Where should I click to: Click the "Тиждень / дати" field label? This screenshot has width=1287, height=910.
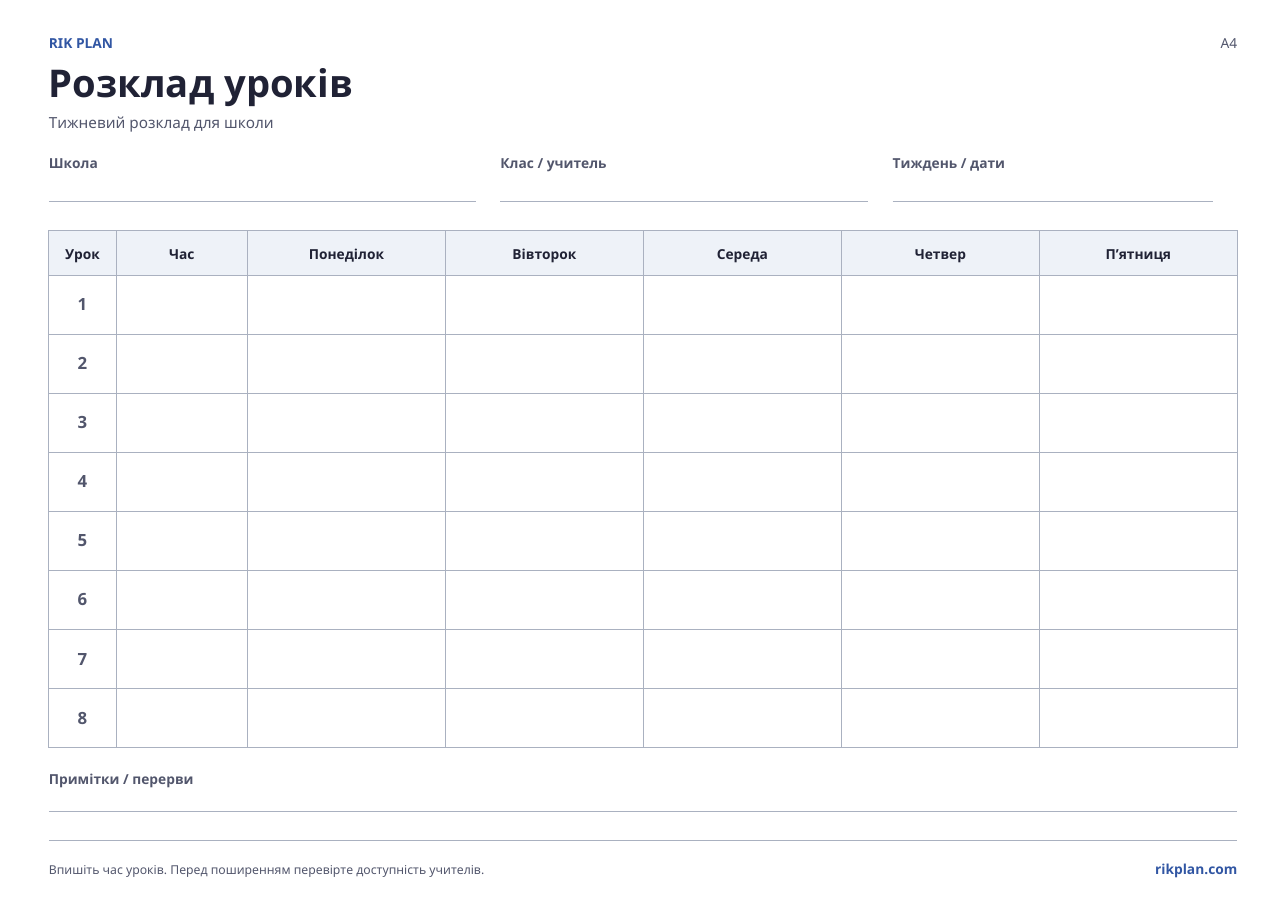click(948, 163)
